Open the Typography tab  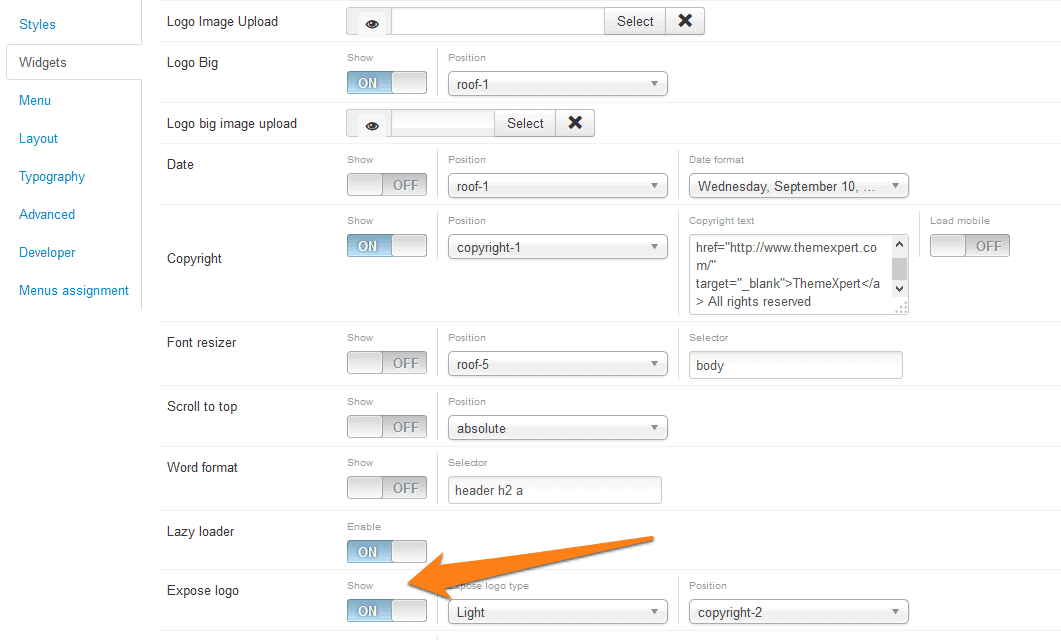pos(52,177)
